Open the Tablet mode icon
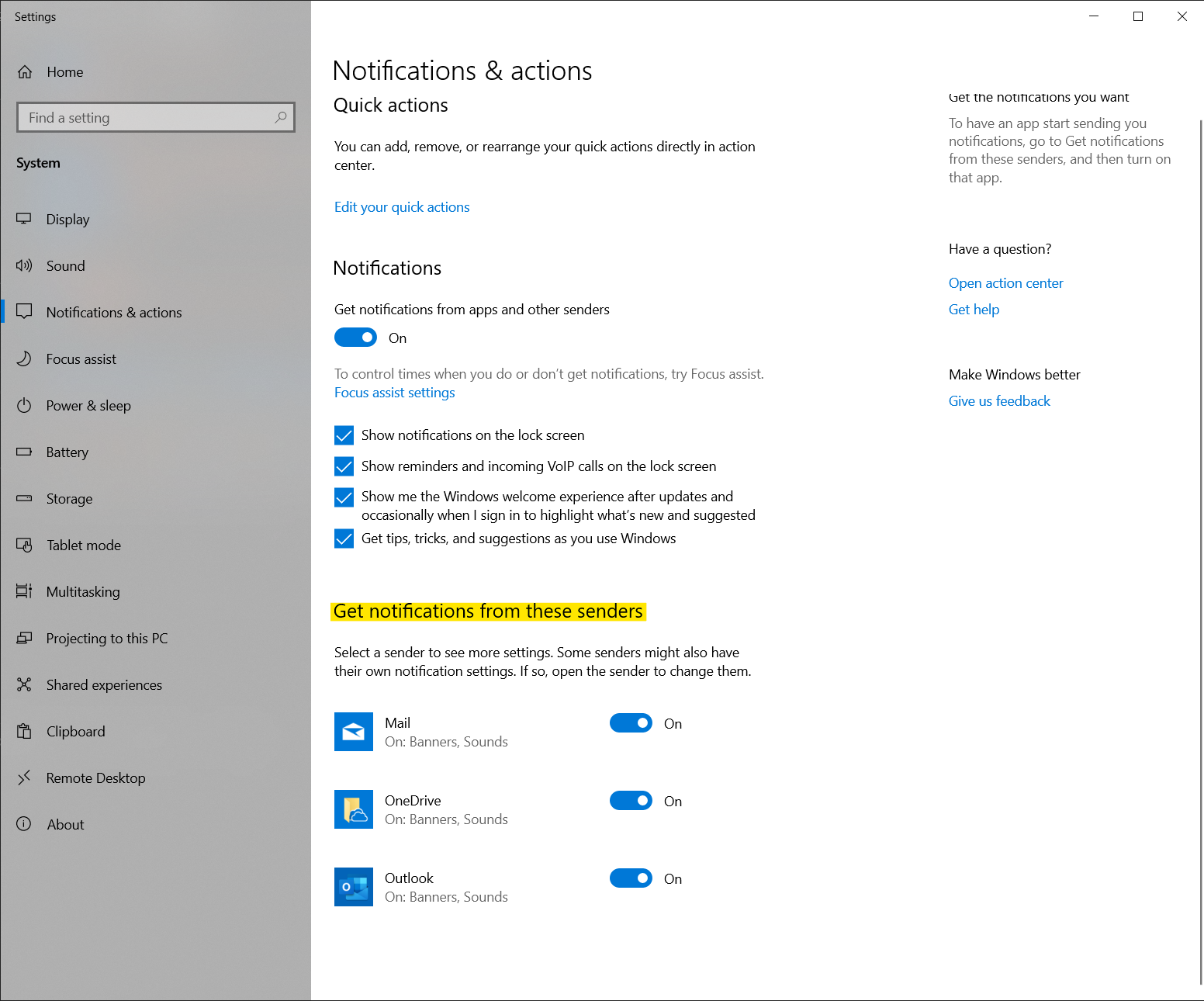This screenshot has width=1204, height=1001. point(24,545)
